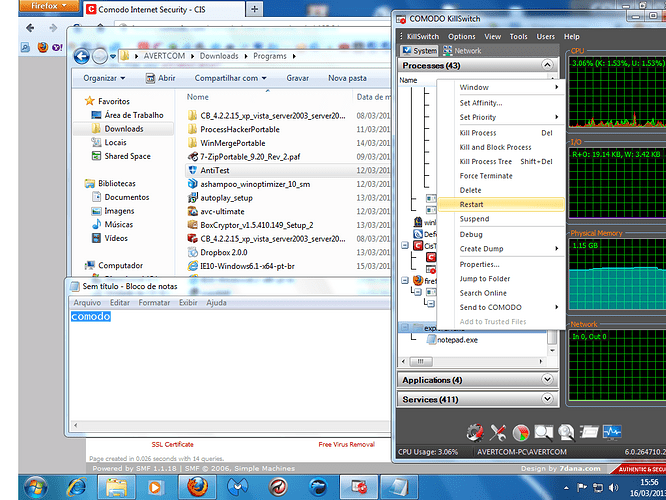This screenshot has width=666, height=500.
Task: Click the gear with red arrow icon in KillSwitch toolbar
Action: [475, 432]
